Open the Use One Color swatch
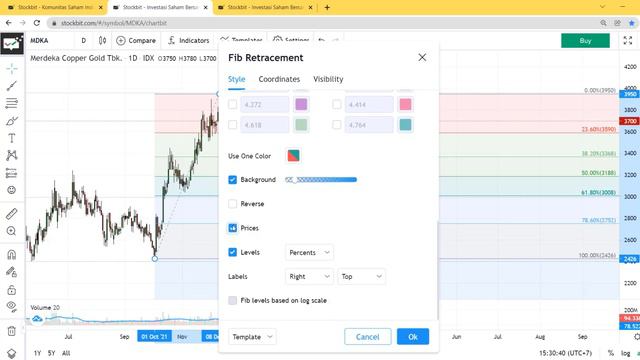The height and width of the screenshot is (360, 640). point(293,156)
